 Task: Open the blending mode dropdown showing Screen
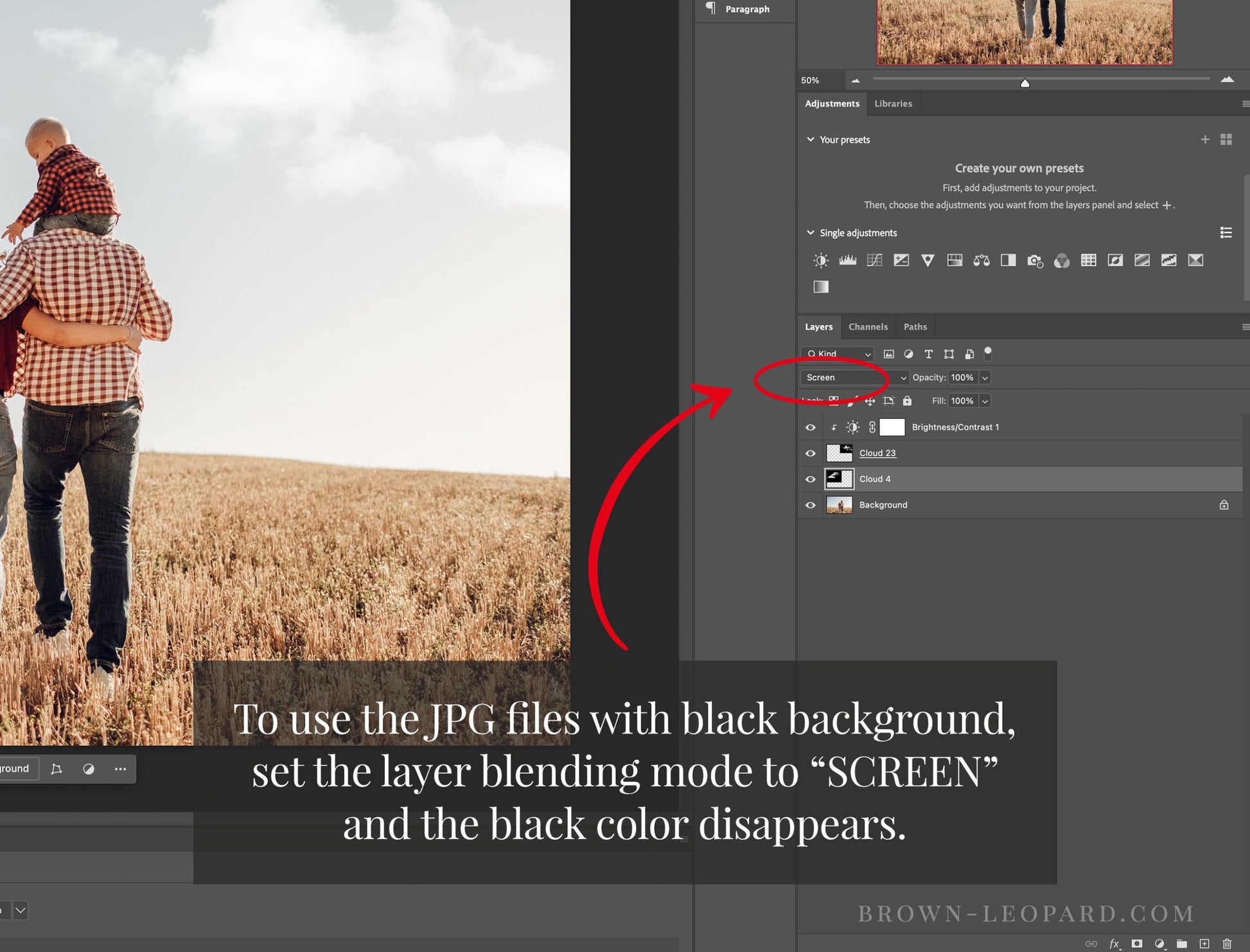[x=854, y=377]
